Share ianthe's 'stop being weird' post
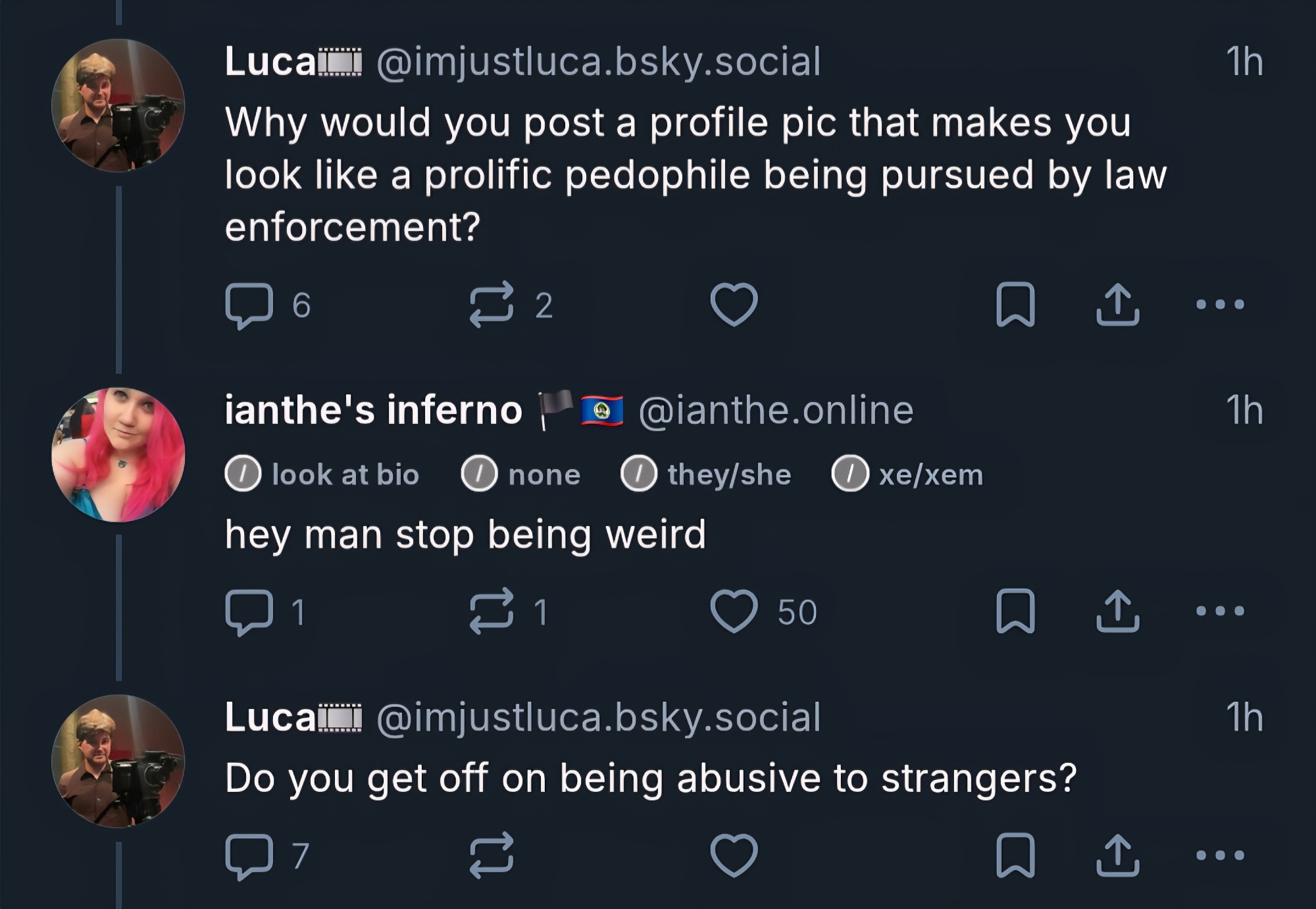Image resolution: width=1316 pixels, height=909 pixels. coord(1117,611)
